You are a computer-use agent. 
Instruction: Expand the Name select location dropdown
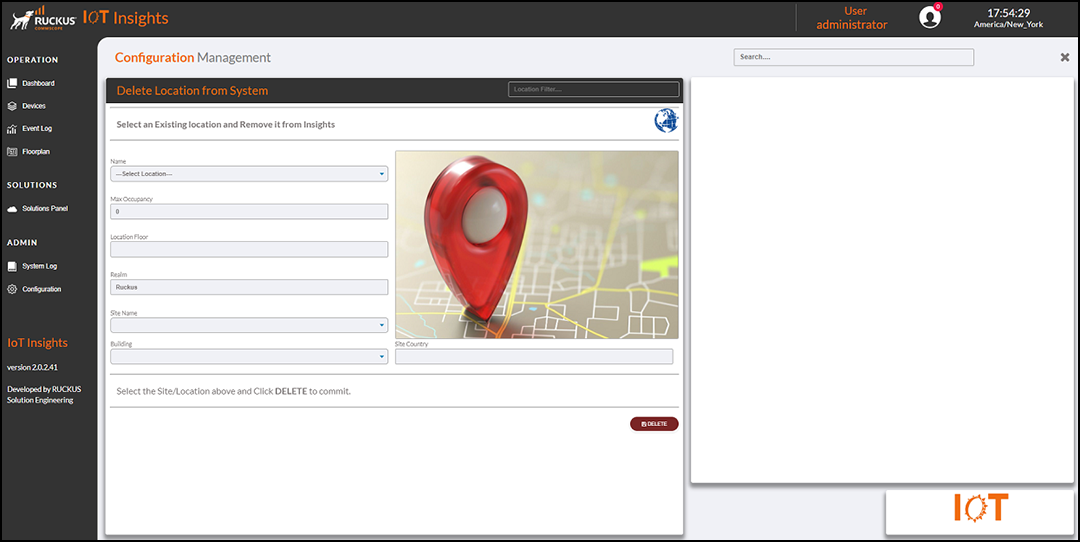(x=249, y=174)
